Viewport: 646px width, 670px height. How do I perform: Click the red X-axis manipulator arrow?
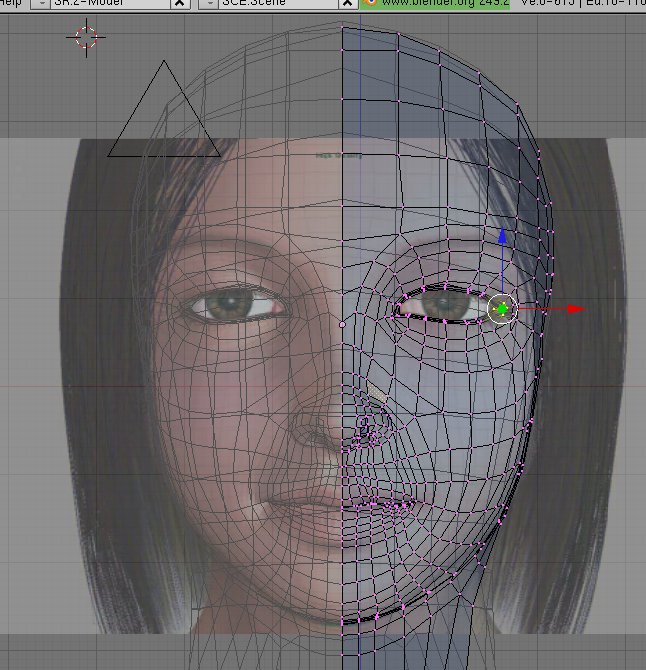[x=576, y=309]
